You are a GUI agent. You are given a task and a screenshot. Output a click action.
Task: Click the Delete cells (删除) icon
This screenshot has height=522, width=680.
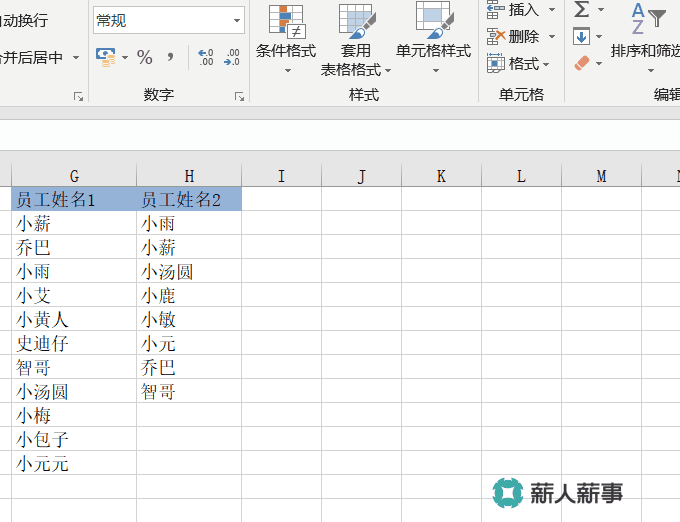click(496, 36)
